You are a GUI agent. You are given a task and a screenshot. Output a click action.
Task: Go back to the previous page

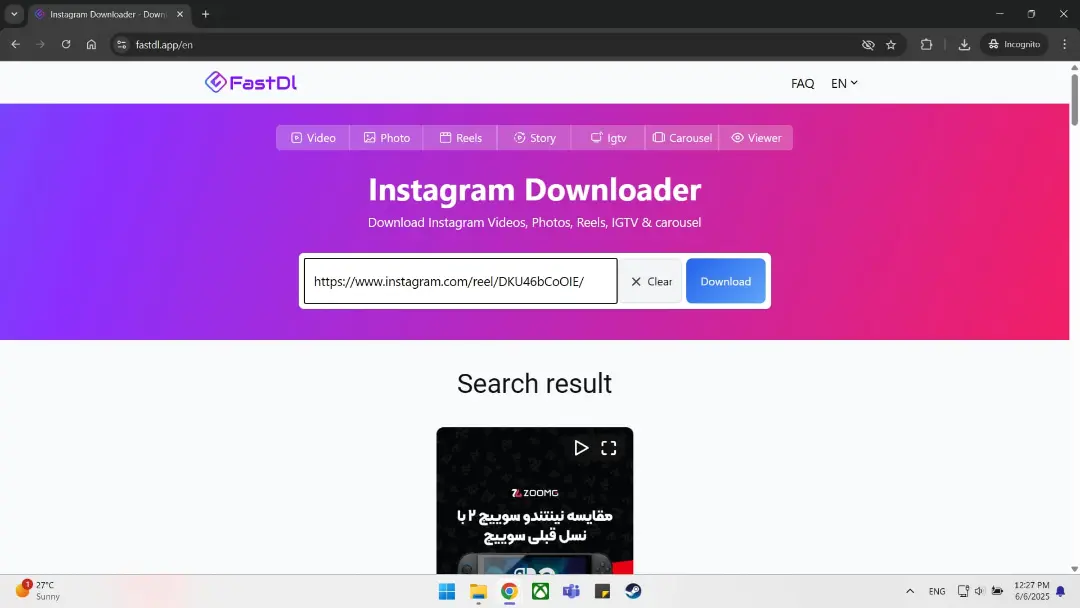click(x=15, y=44)
